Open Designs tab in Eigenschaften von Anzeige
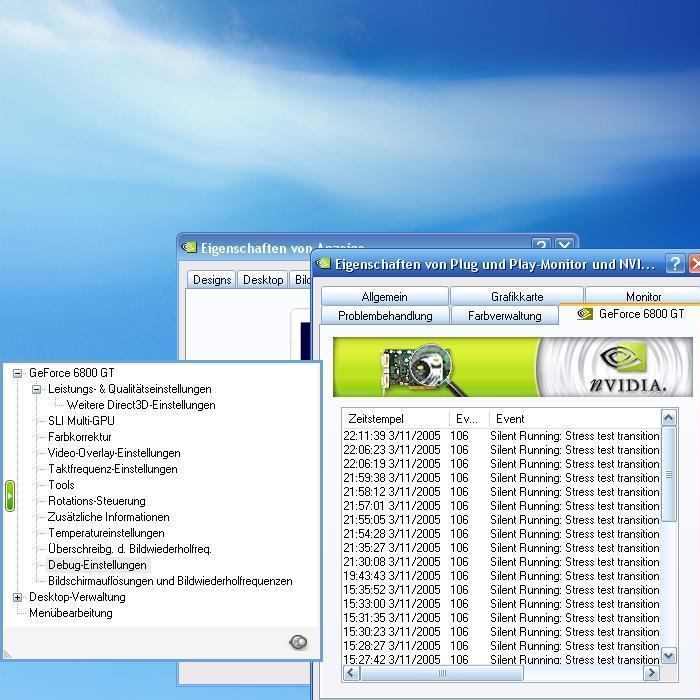This screenshot has height=700, width=700. tap(212, 279)
